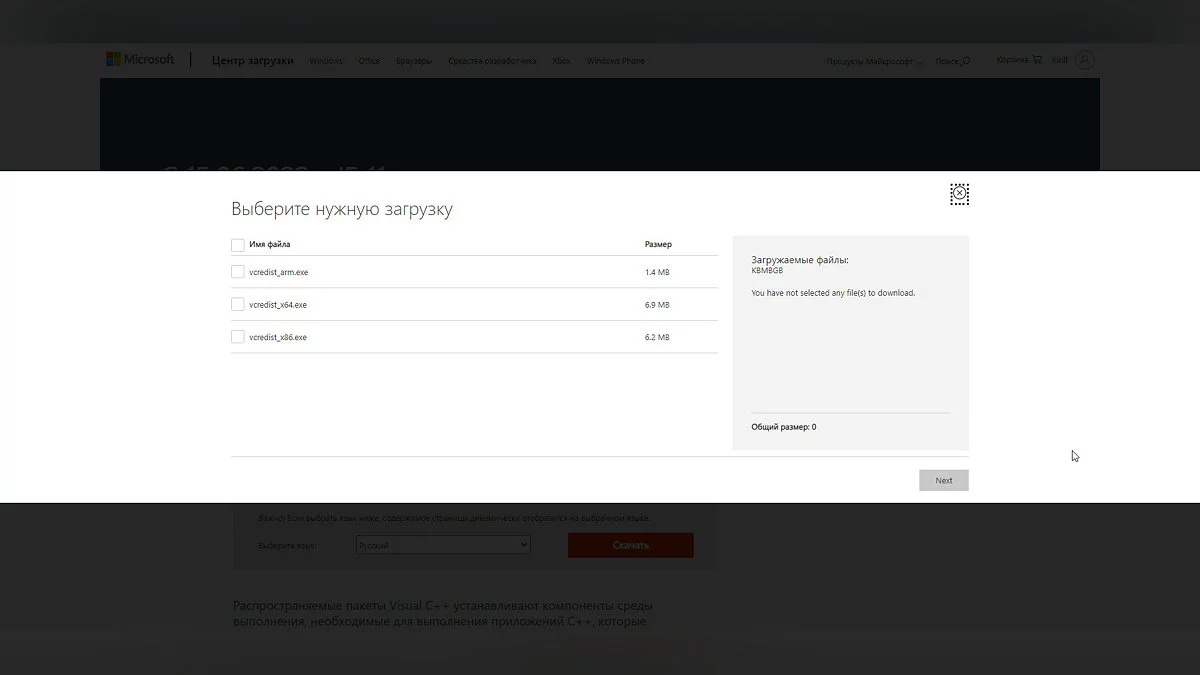Check the vcredist_x64.exe checkbox
This screenshot has height=675, width=1200.
237,304
